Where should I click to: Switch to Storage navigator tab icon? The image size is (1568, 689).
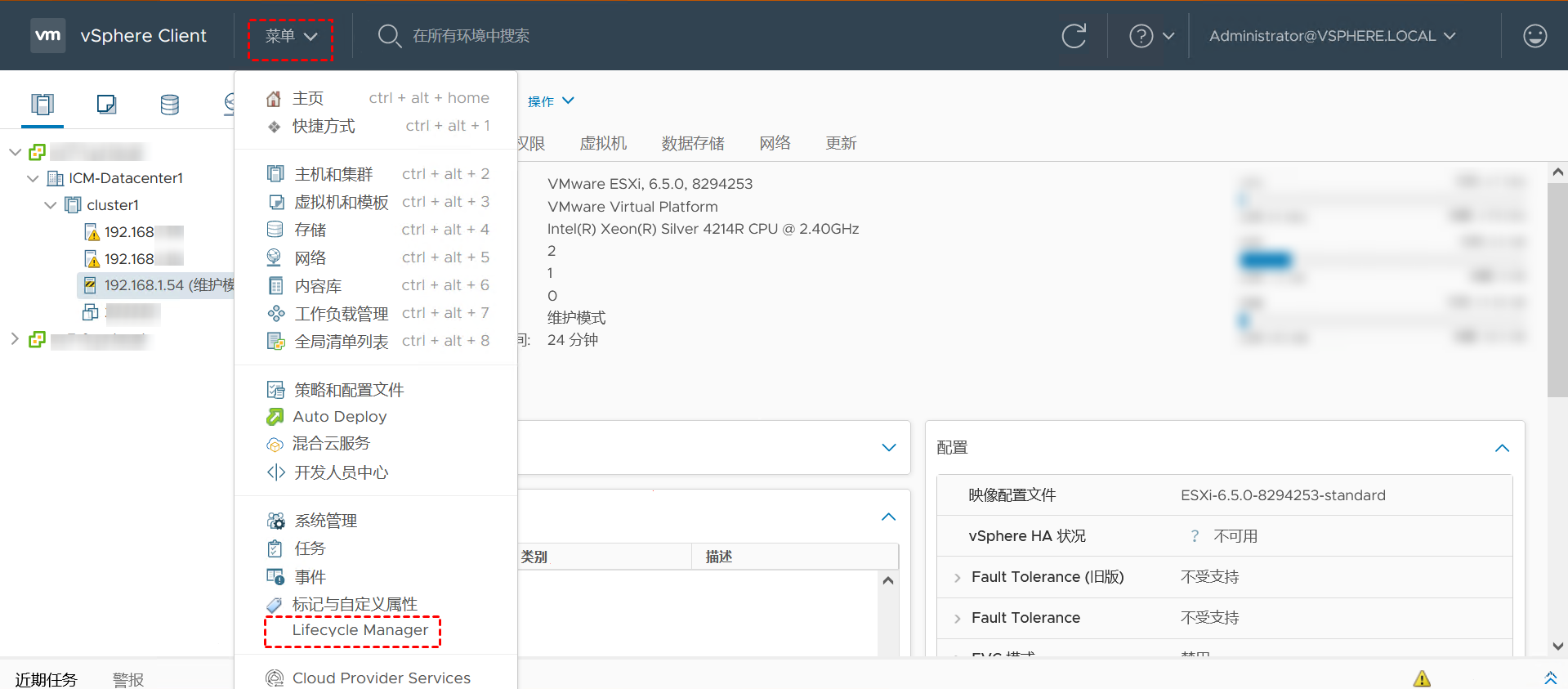[170, 105]
